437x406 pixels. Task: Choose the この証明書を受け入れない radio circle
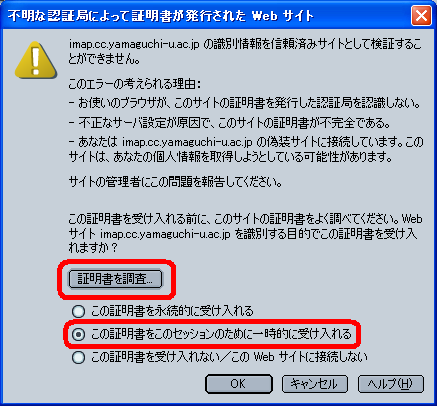click(x=78, y=357)
